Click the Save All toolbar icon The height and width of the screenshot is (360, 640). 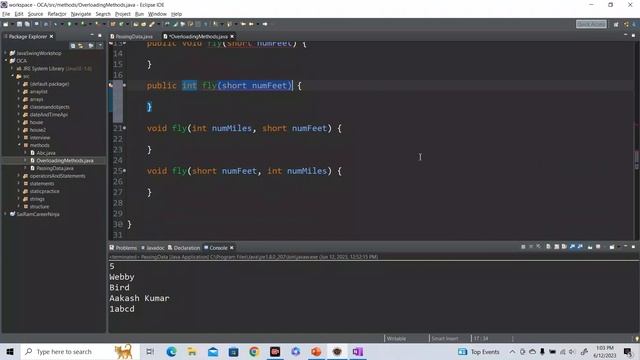[x=27, y=24]
